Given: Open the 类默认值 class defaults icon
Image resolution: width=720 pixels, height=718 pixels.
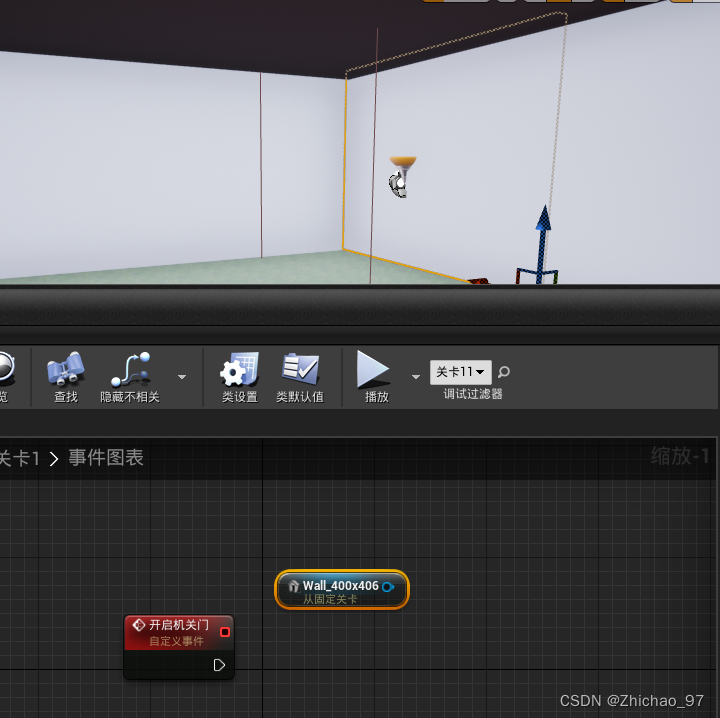Looking at the screenshot, I should [x=299, y=371].
